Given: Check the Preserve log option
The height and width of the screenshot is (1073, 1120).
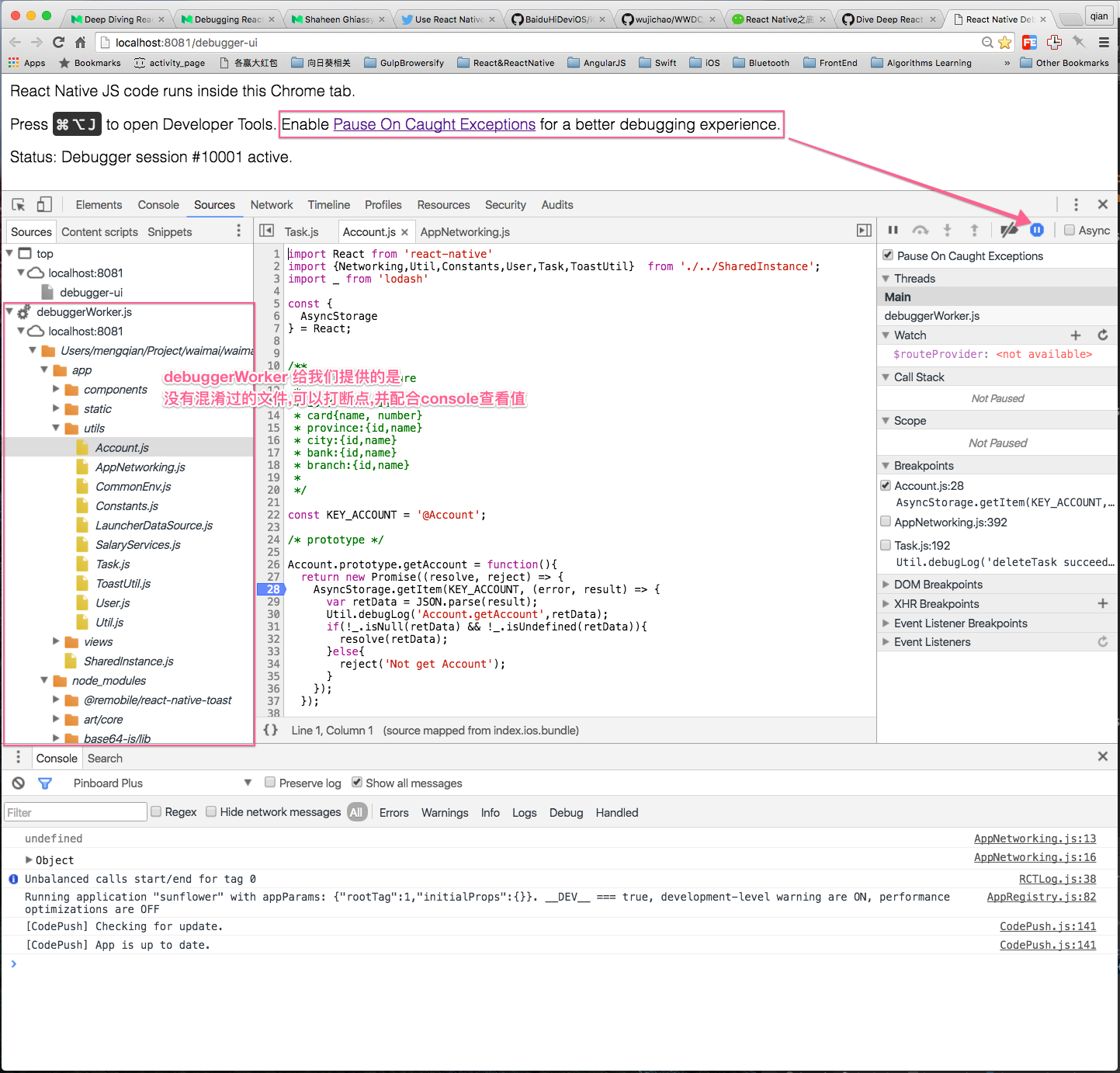Looking at the screenshot, I should pos(270,783).
